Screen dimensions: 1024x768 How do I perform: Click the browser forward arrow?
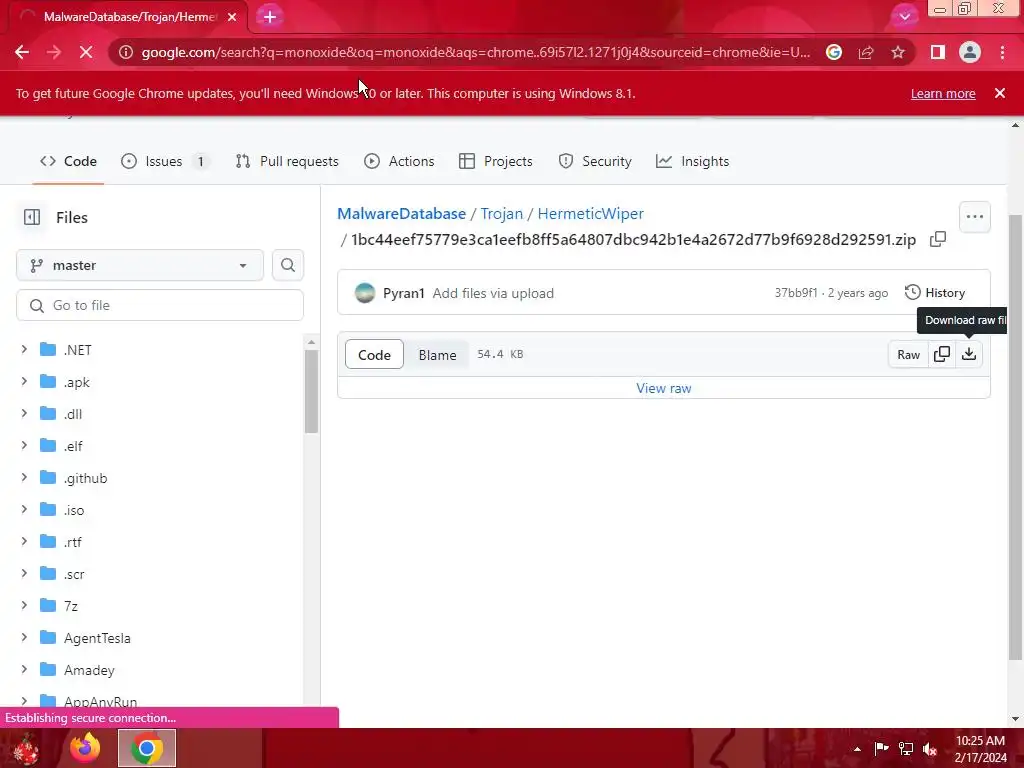(54, 52)
